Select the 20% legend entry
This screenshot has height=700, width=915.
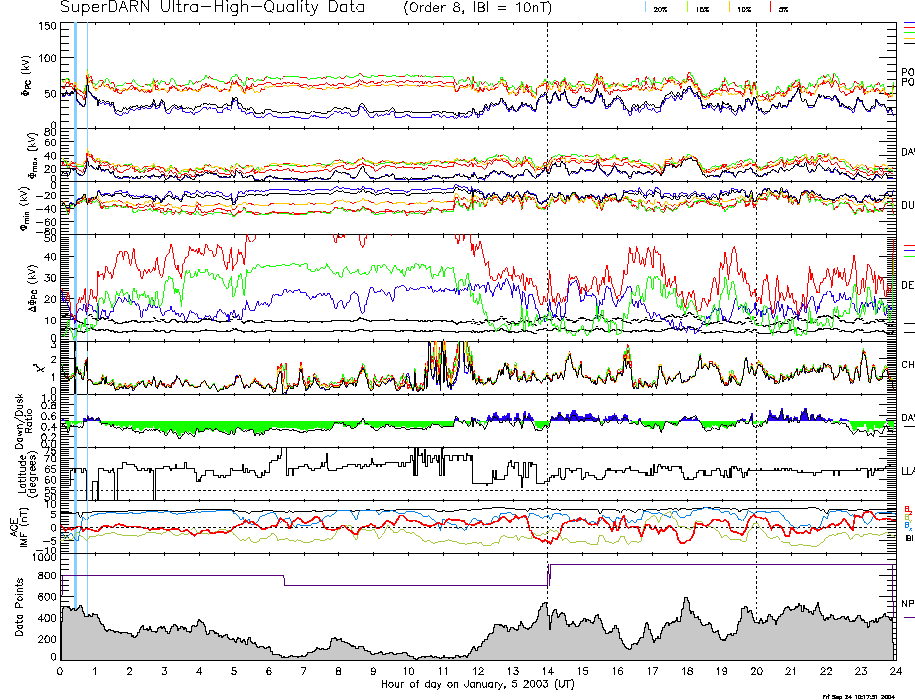coord(660,8)
